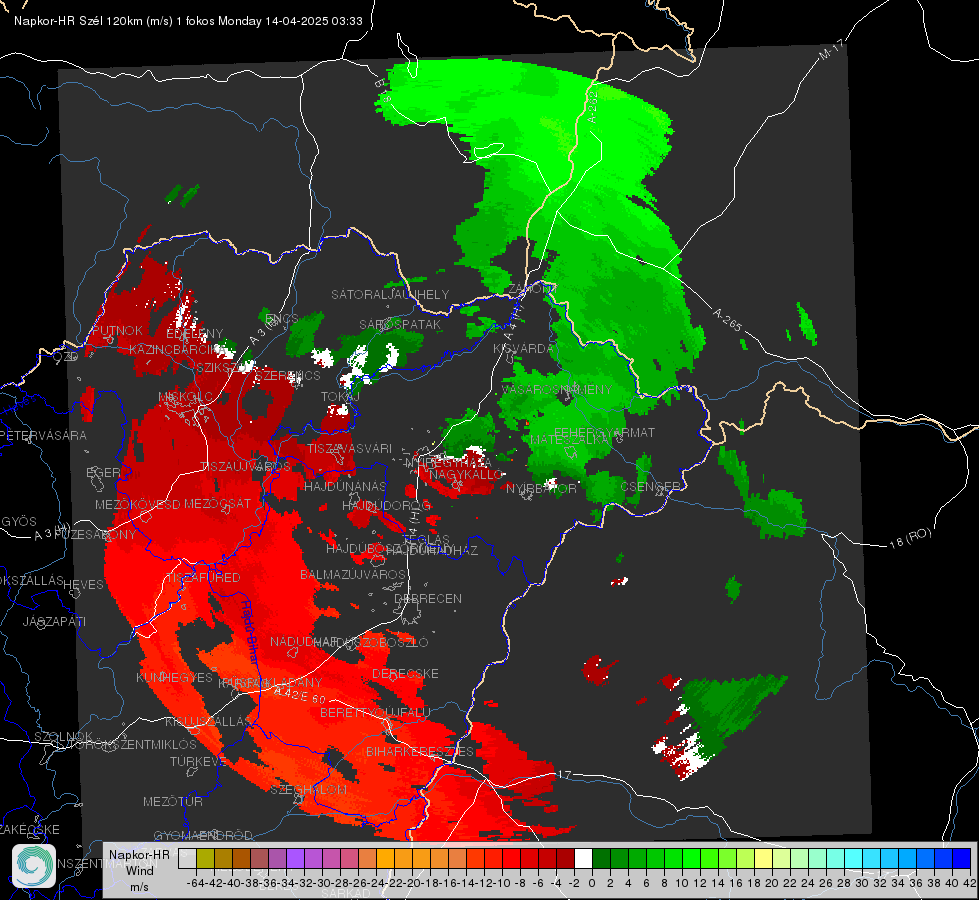Screen dimensions: 979x900
Task: Click the MEZŐTÚR city label
Action: (173, 801)
